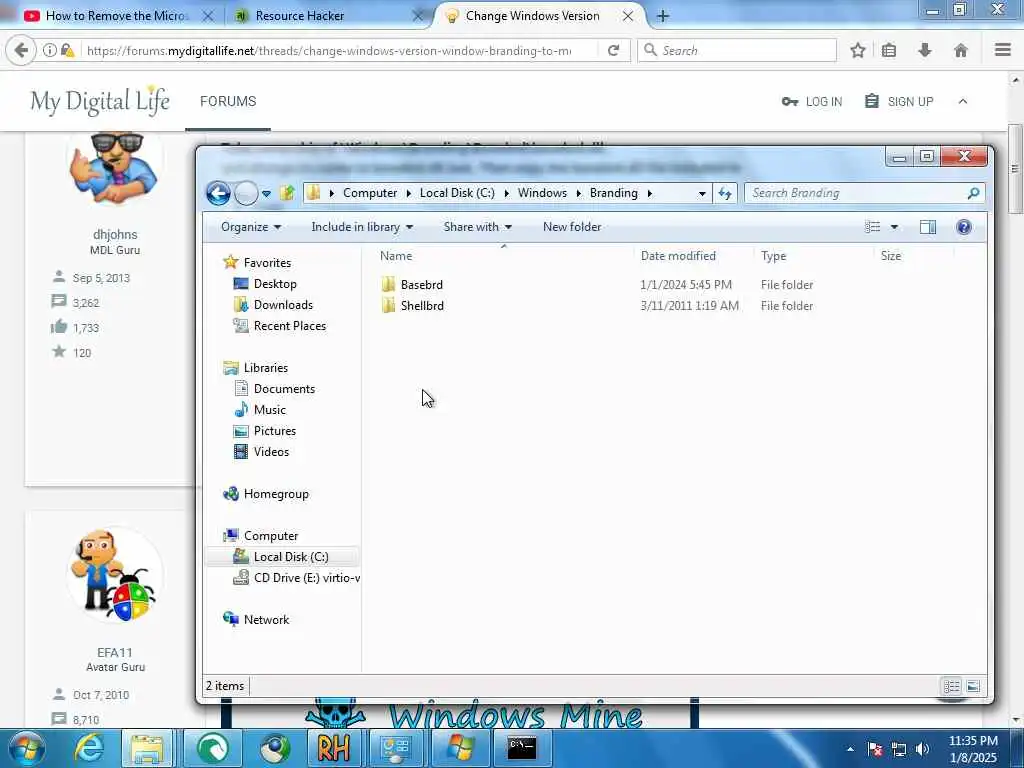Select Libraries in navigation pane
Image resolution: width=1024 pixels, height=768 pixels.
pyautogui.click(x=266, y=368)
